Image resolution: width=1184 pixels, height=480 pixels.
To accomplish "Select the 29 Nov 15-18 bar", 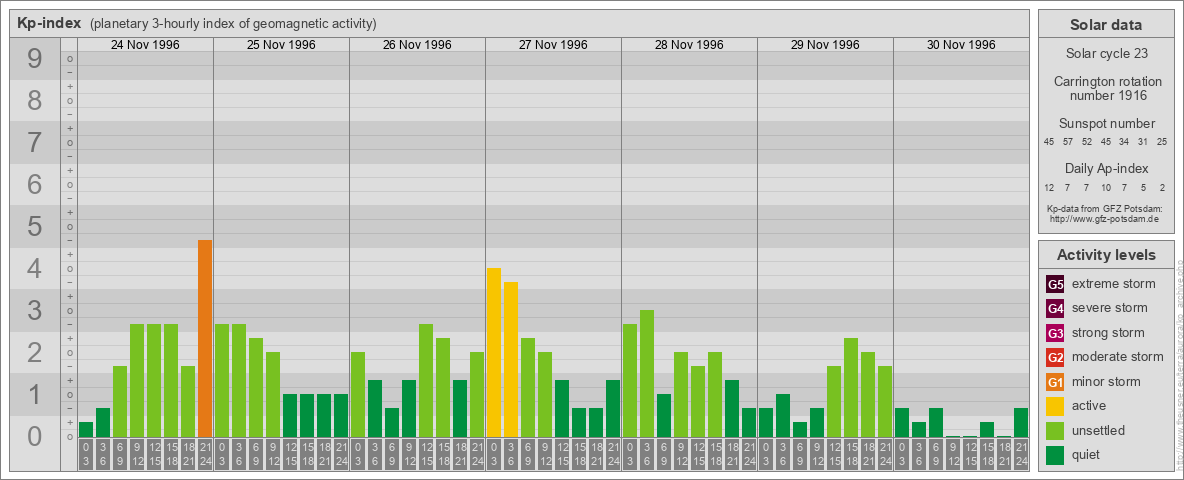I will [850, 387].
